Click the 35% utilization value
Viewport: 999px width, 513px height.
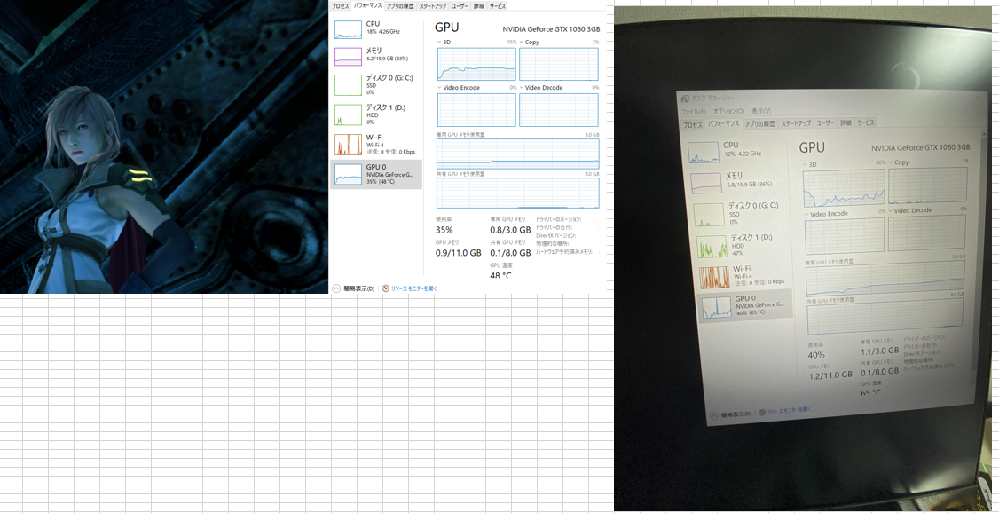pos(444,230)
